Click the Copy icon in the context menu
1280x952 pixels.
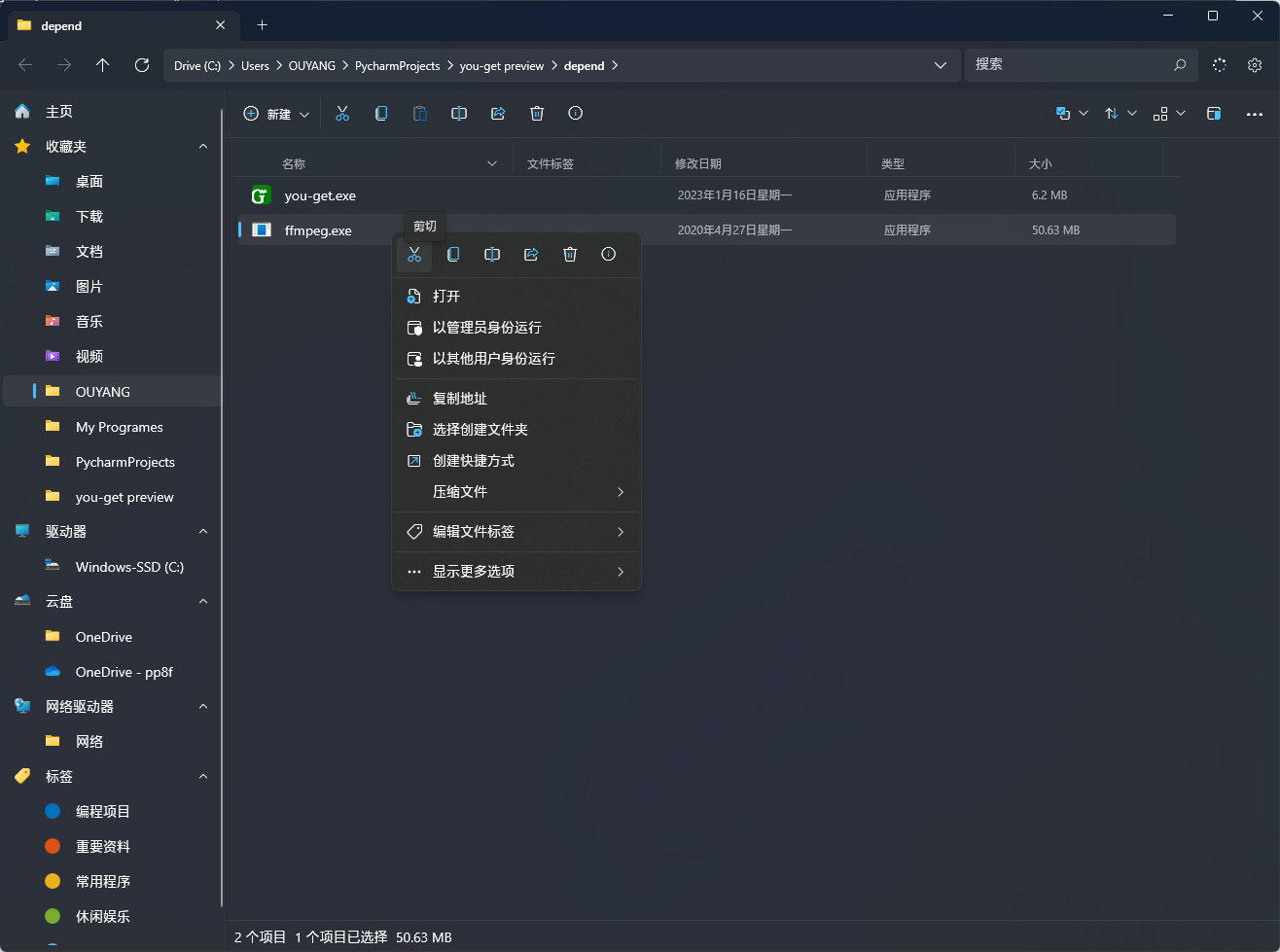(x=453, y=255)
